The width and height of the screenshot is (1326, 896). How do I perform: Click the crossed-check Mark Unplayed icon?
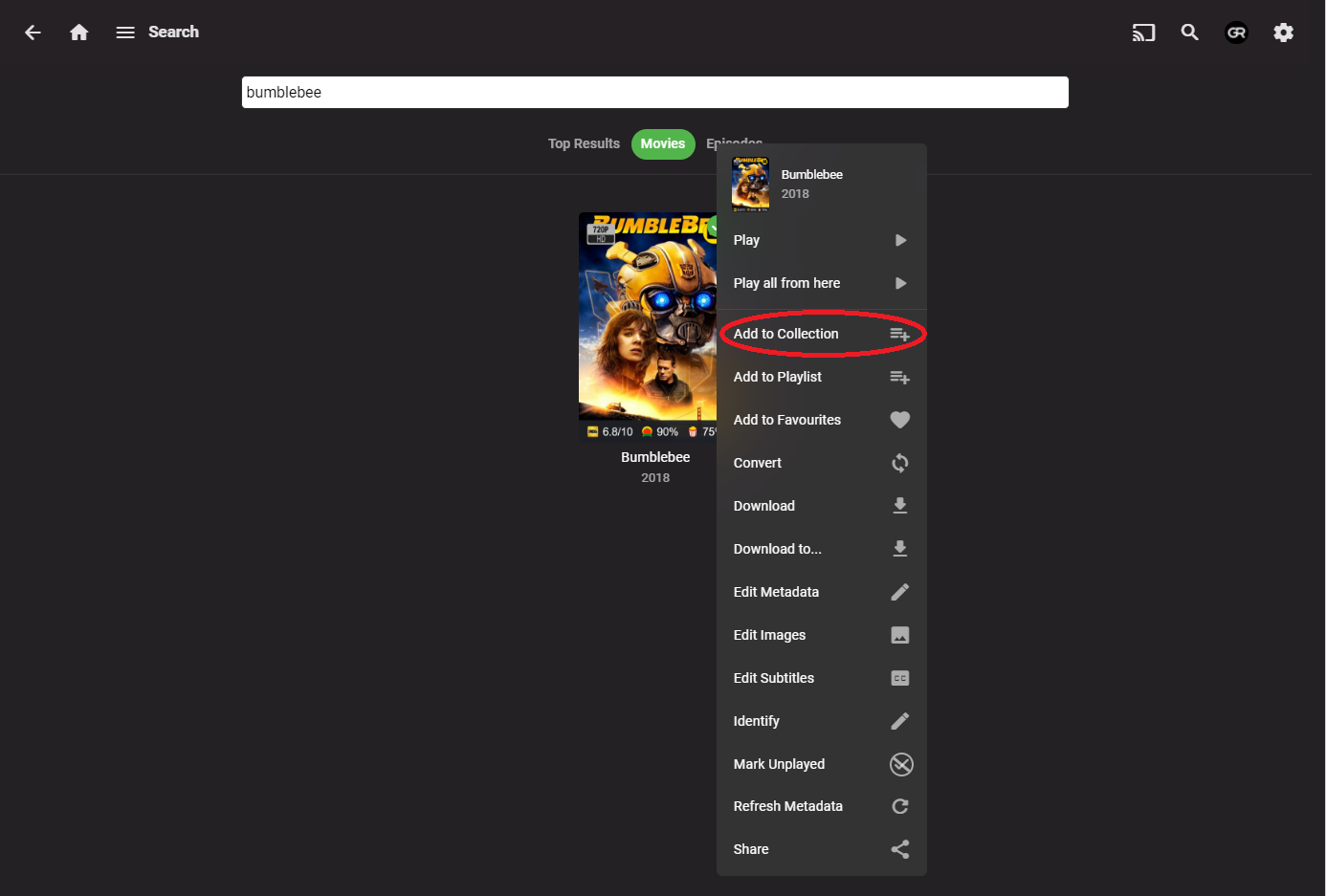901,764
